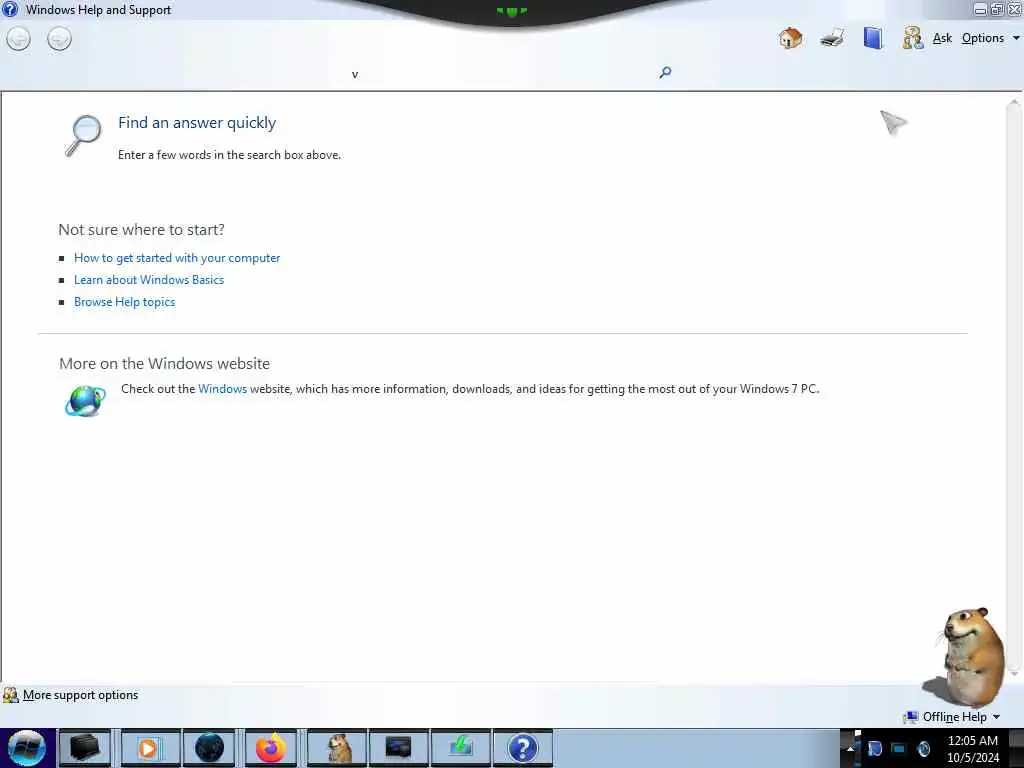Open the Options dropdown menu
Image resolution: width=1024 pixels, height=768 pixels.
click(x=989, y=38)
